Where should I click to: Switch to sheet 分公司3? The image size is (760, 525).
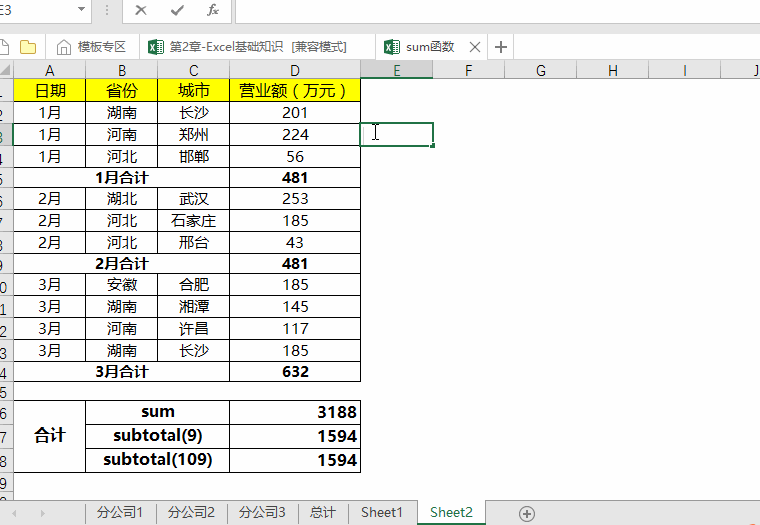tap(262, 513)
